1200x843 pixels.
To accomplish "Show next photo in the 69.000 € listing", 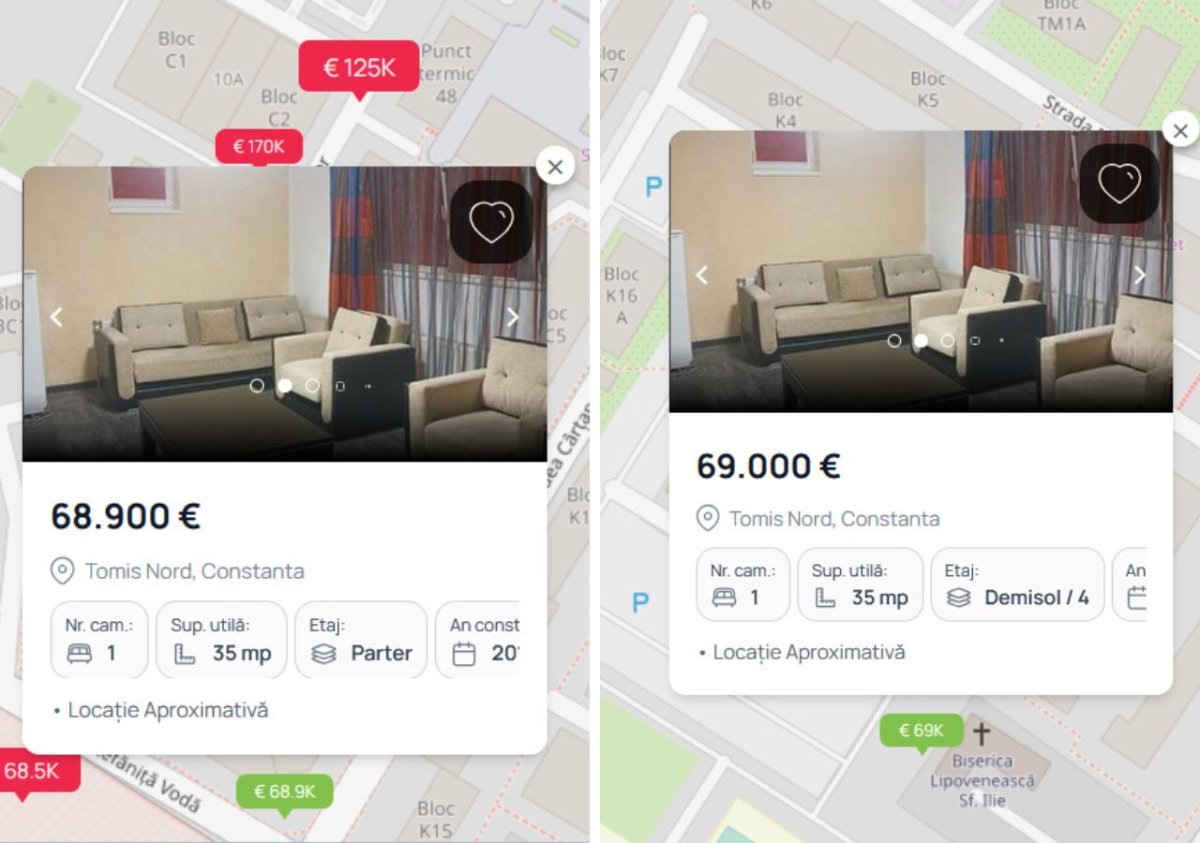I will (1139, 275).
